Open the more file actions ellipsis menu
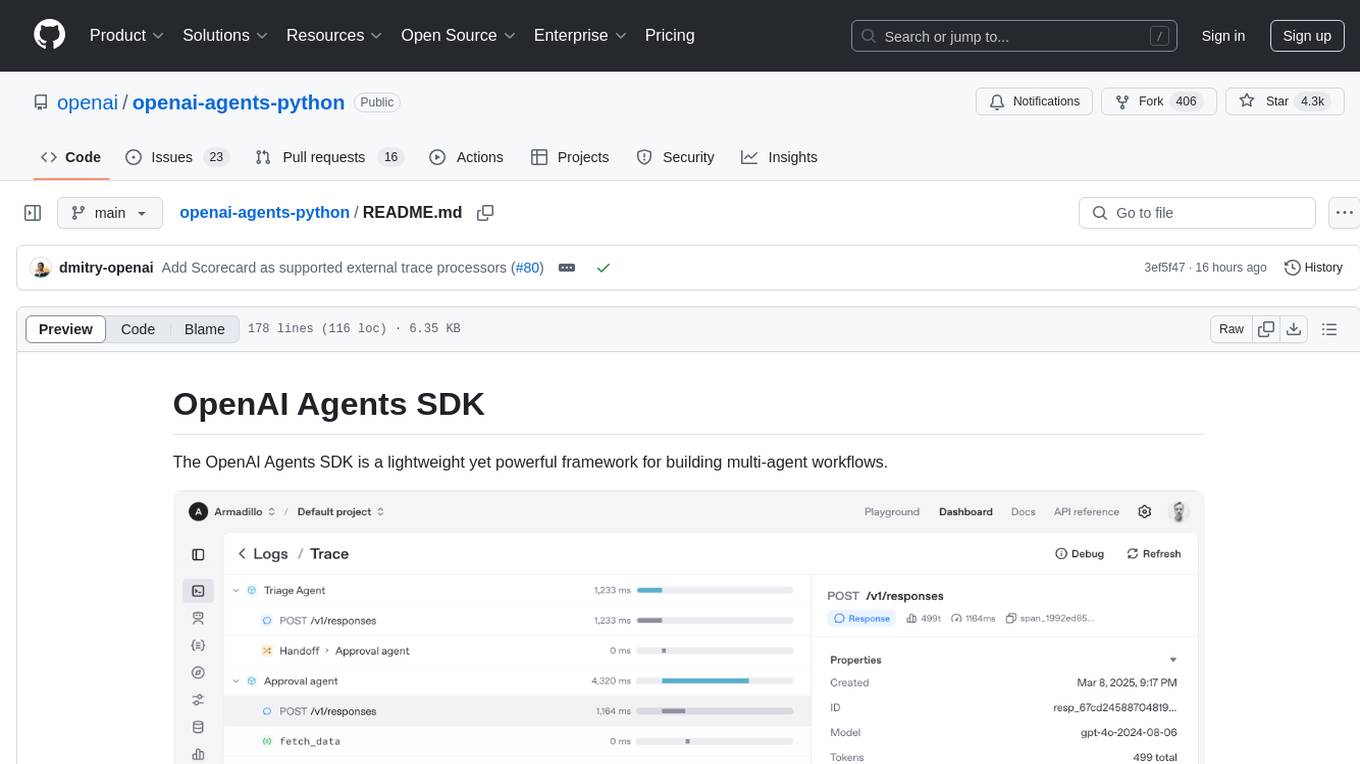The image size is (1360, 764). 1345,213
